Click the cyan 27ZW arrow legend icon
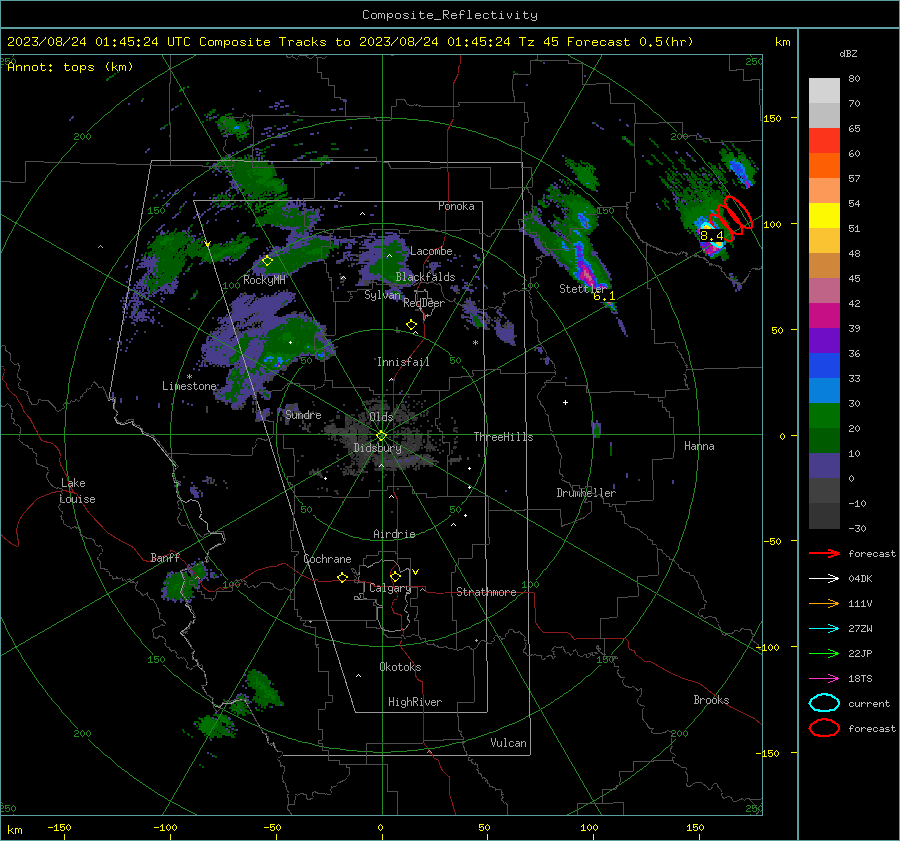The image size is (900, 841). 824,629
